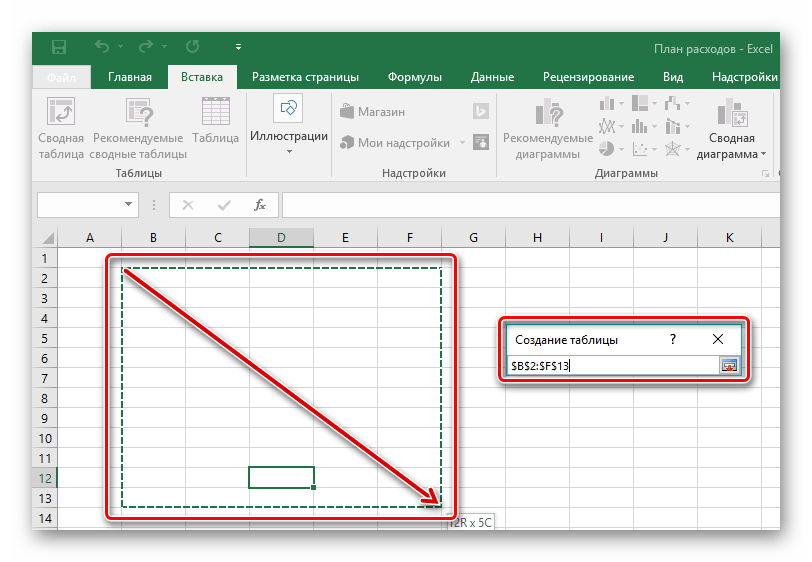Screen dimensions: 812x562
Task: Click the range selector icon in Создание таблицы dialog
Action: [x=729, y=366]
